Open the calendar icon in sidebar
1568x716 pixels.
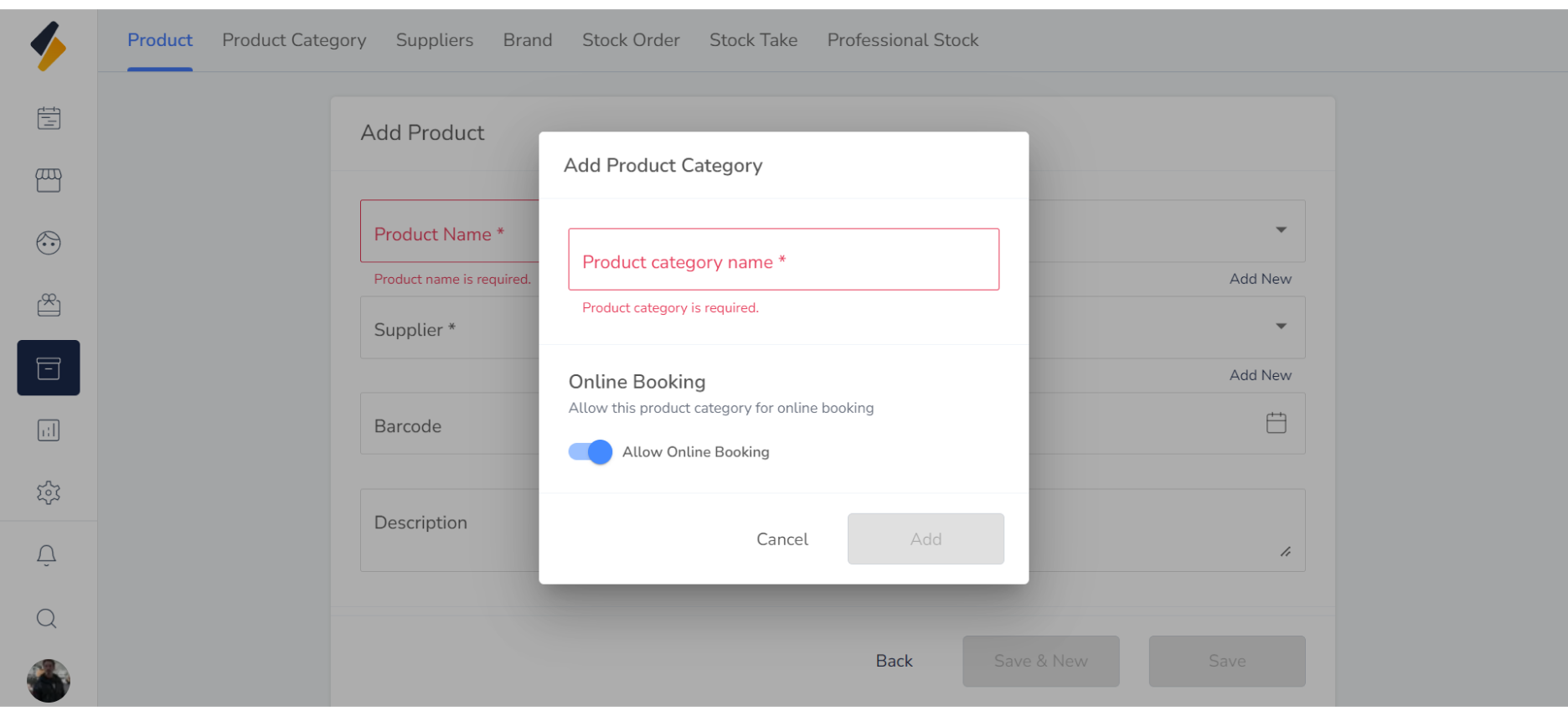49,118
